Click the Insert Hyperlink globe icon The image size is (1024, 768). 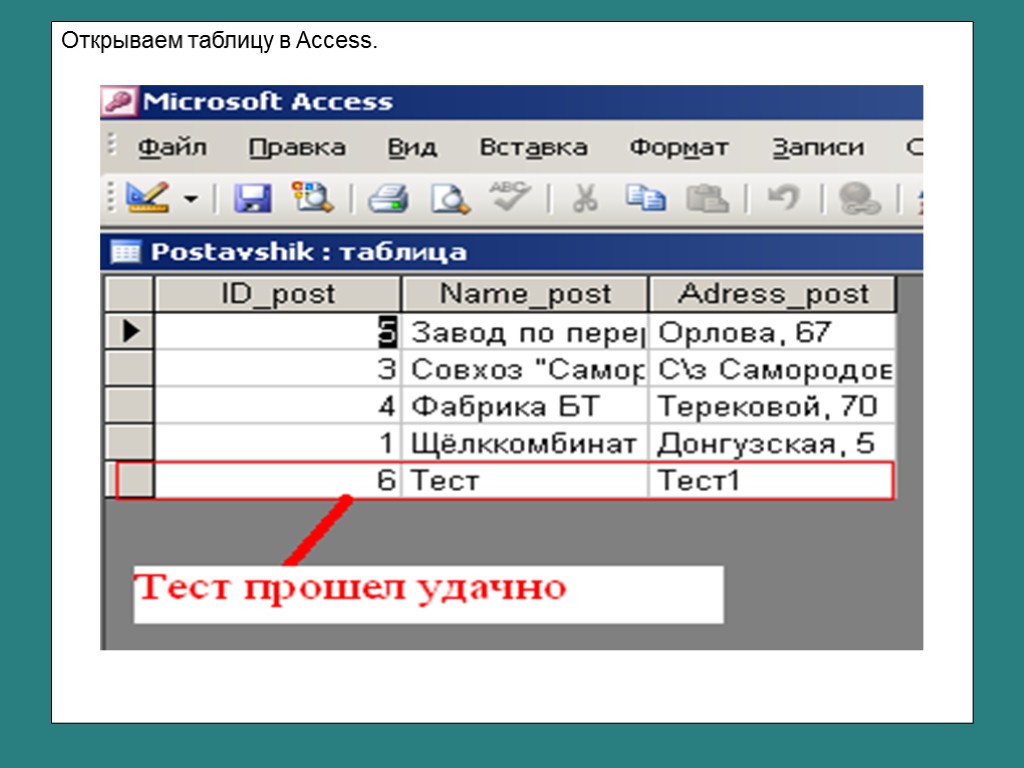click(859, 198)
